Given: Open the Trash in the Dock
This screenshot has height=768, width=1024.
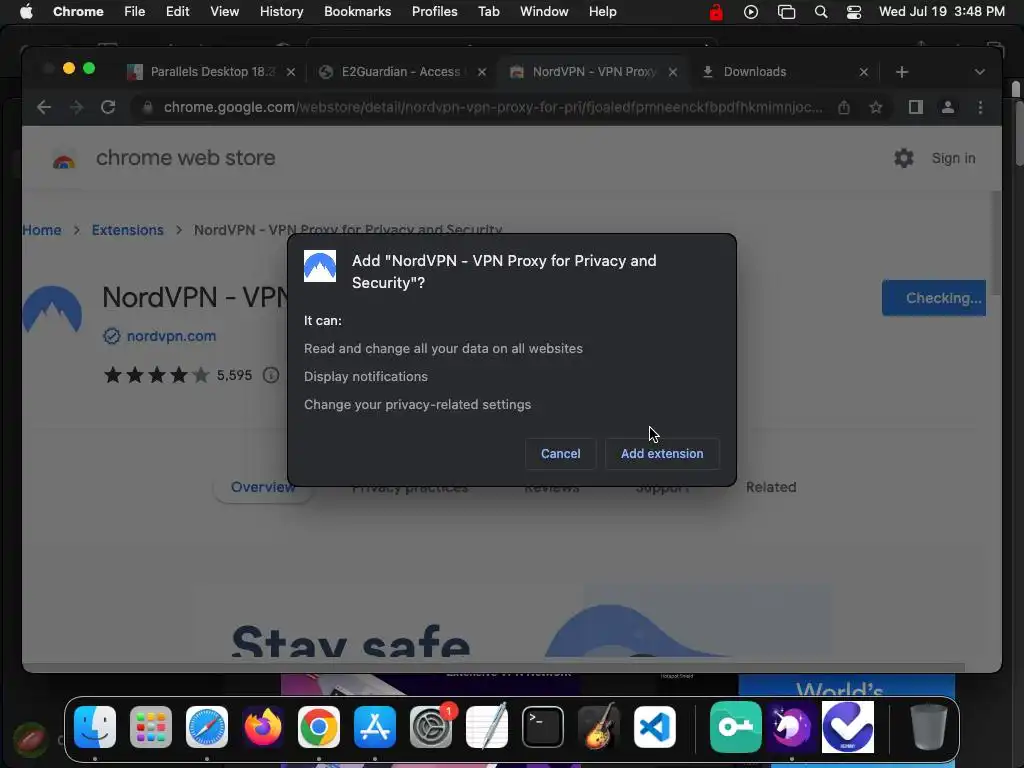Looking at the screenshot, I should 928,727.
